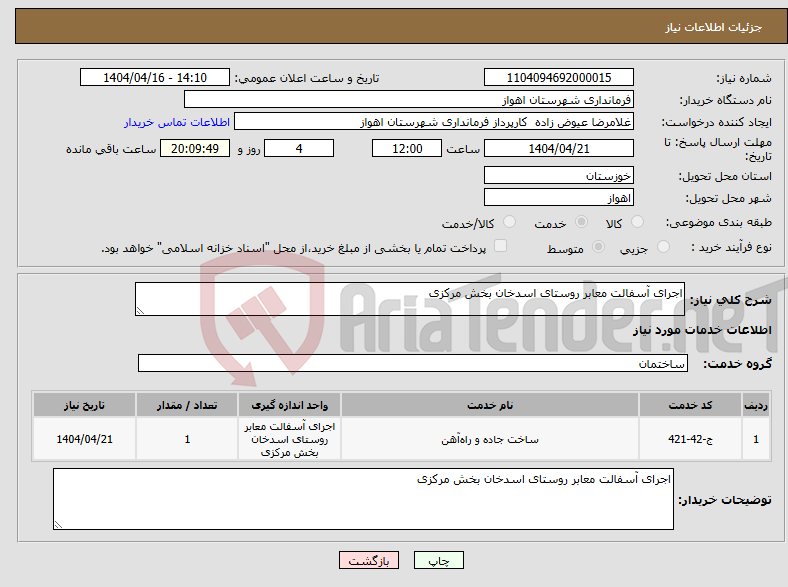This screenshot has width=788, height=587.
Task: Click the توضیحات خریدار text area
Action: coord(363,499)
